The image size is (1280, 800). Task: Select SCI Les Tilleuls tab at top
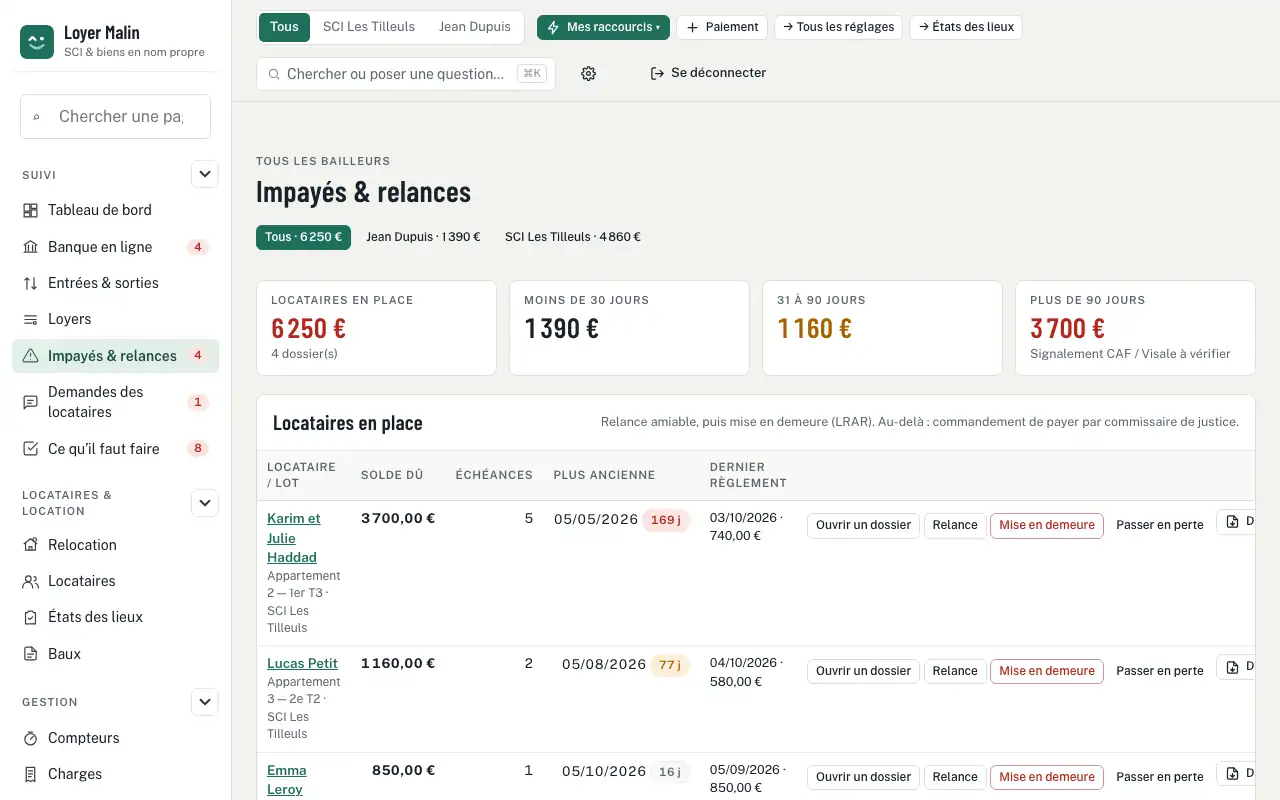tap(369, 27)
